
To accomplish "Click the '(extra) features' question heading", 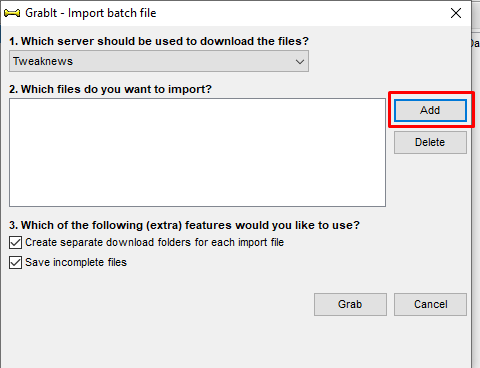I will pyautogui.click(x=184, y=225).
